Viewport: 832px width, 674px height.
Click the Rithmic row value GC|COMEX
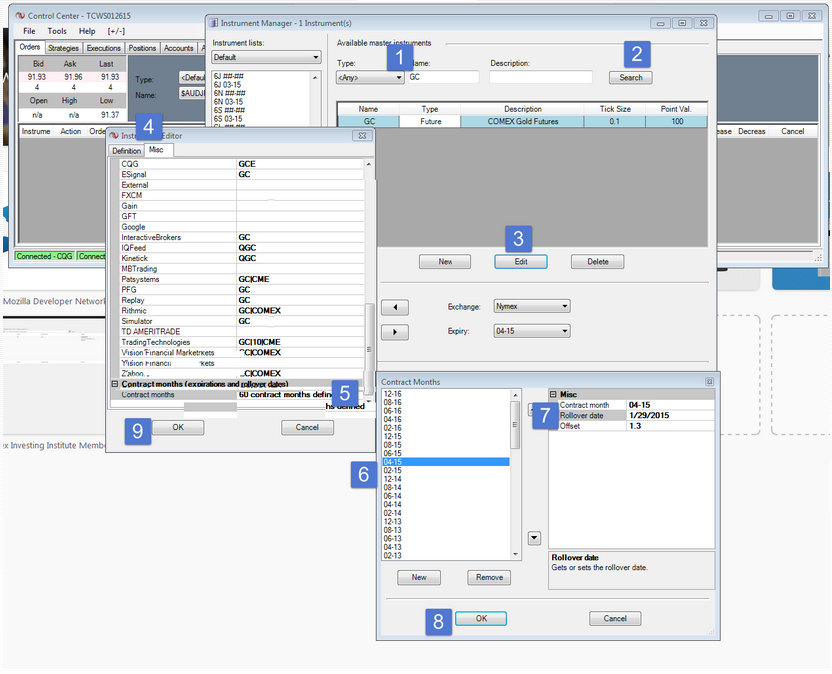tap(300, 310)
